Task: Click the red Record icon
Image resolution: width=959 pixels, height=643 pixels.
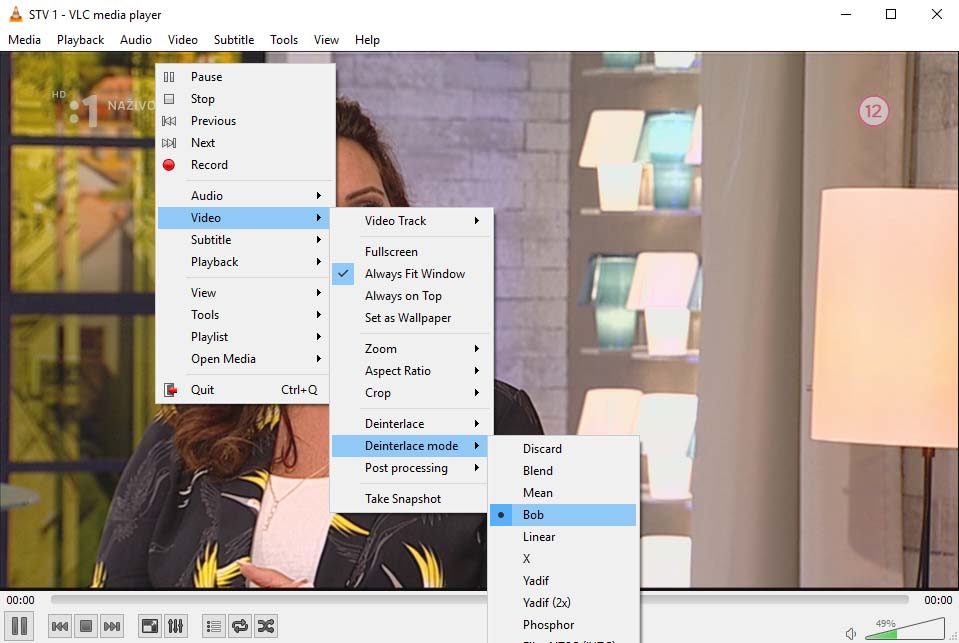Action: [169, 165]
